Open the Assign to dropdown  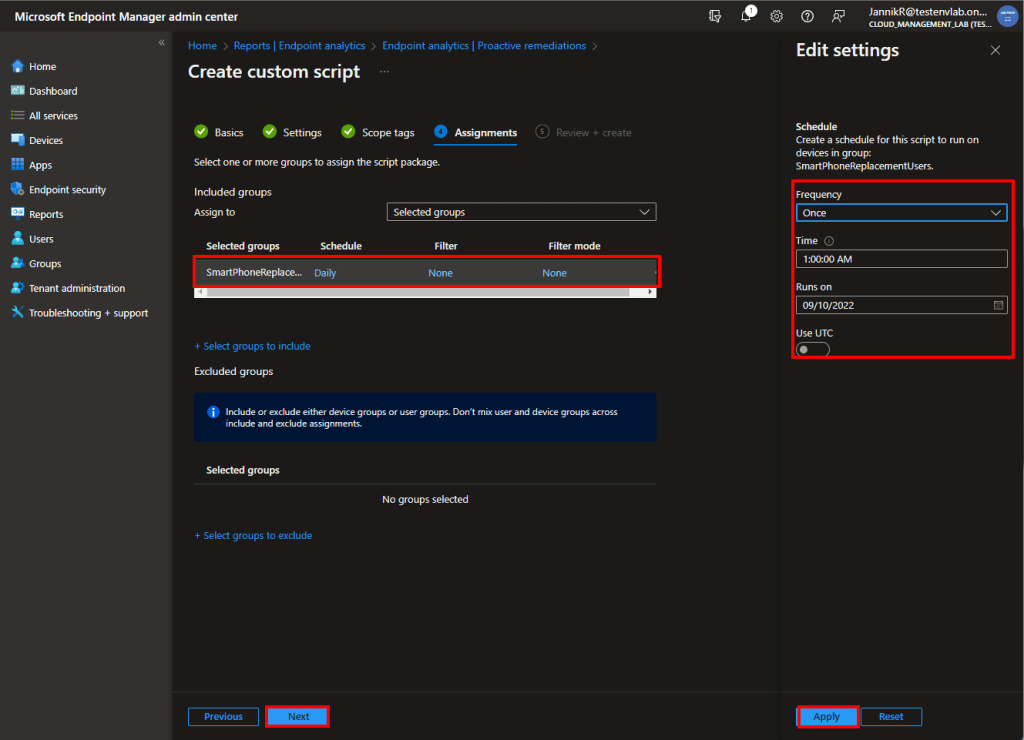[x=521, y=212]
